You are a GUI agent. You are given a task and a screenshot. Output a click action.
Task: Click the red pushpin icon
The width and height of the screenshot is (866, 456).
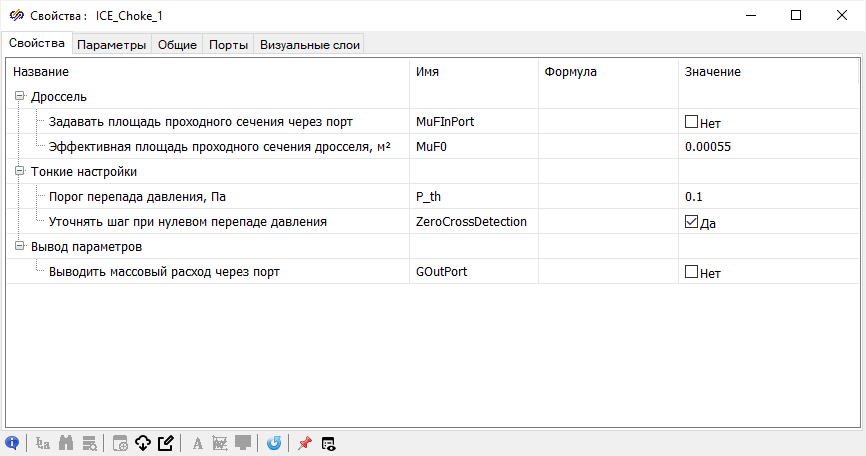[305, 443]
